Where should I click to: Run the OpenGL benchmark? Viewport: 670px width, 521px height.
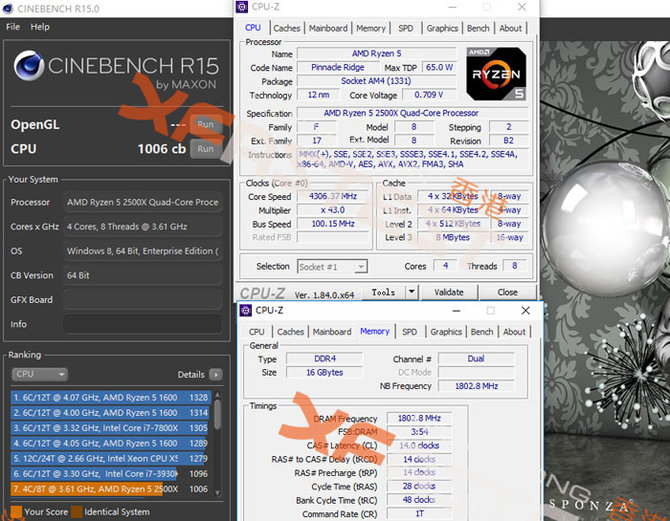click(x=206, y=124)
